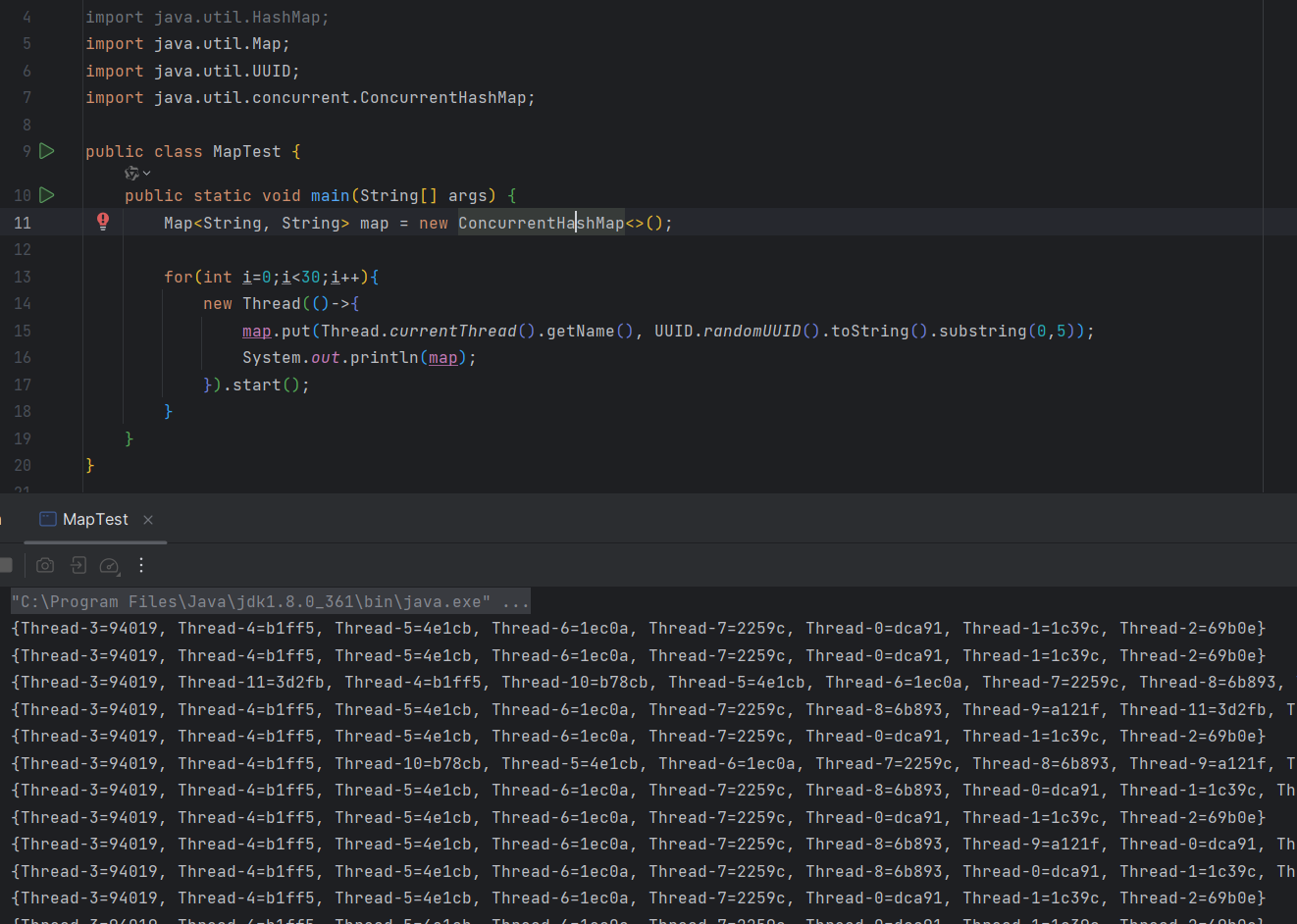Viewport: 1297px width, 924px height.
Task: Click the ConcurrentHashMap import statement
Action: pyautogui.click(x=310, y=98)
